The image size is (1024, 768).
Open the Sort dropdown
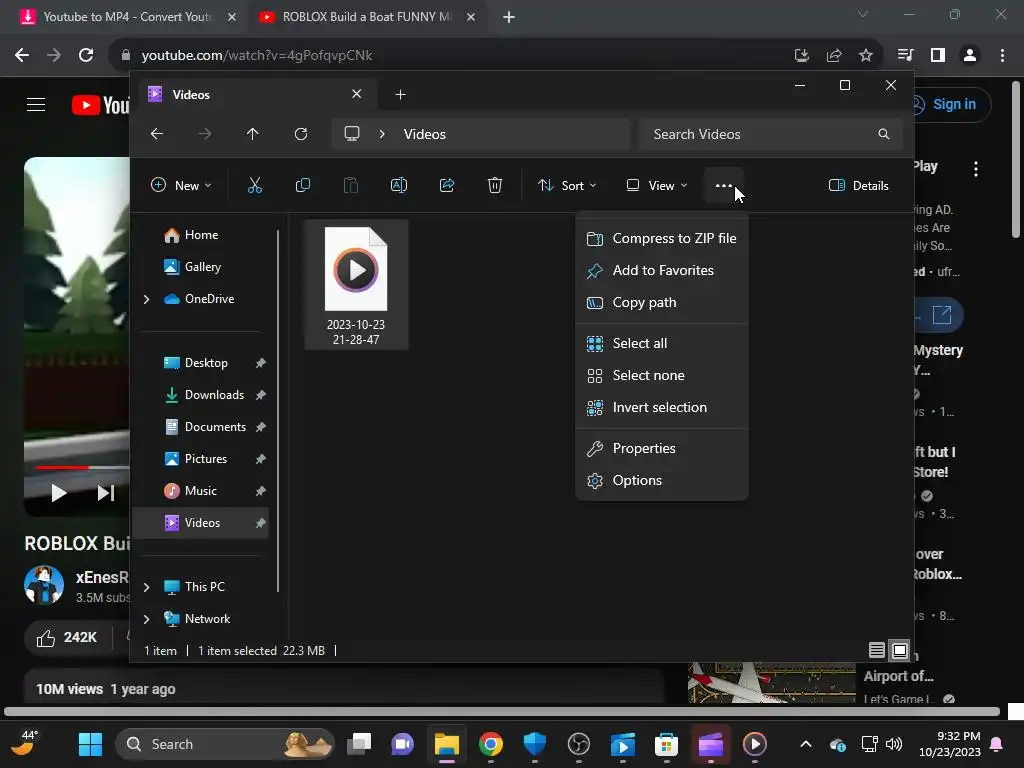click(567, 185)
